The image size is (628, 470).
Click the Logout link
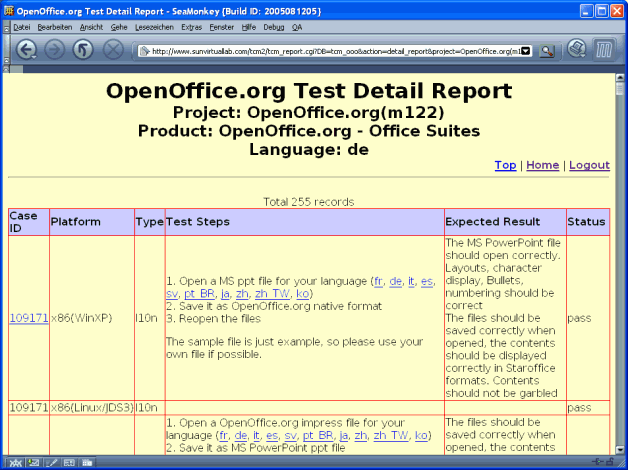pyautogui.click(x=589, y=165)
